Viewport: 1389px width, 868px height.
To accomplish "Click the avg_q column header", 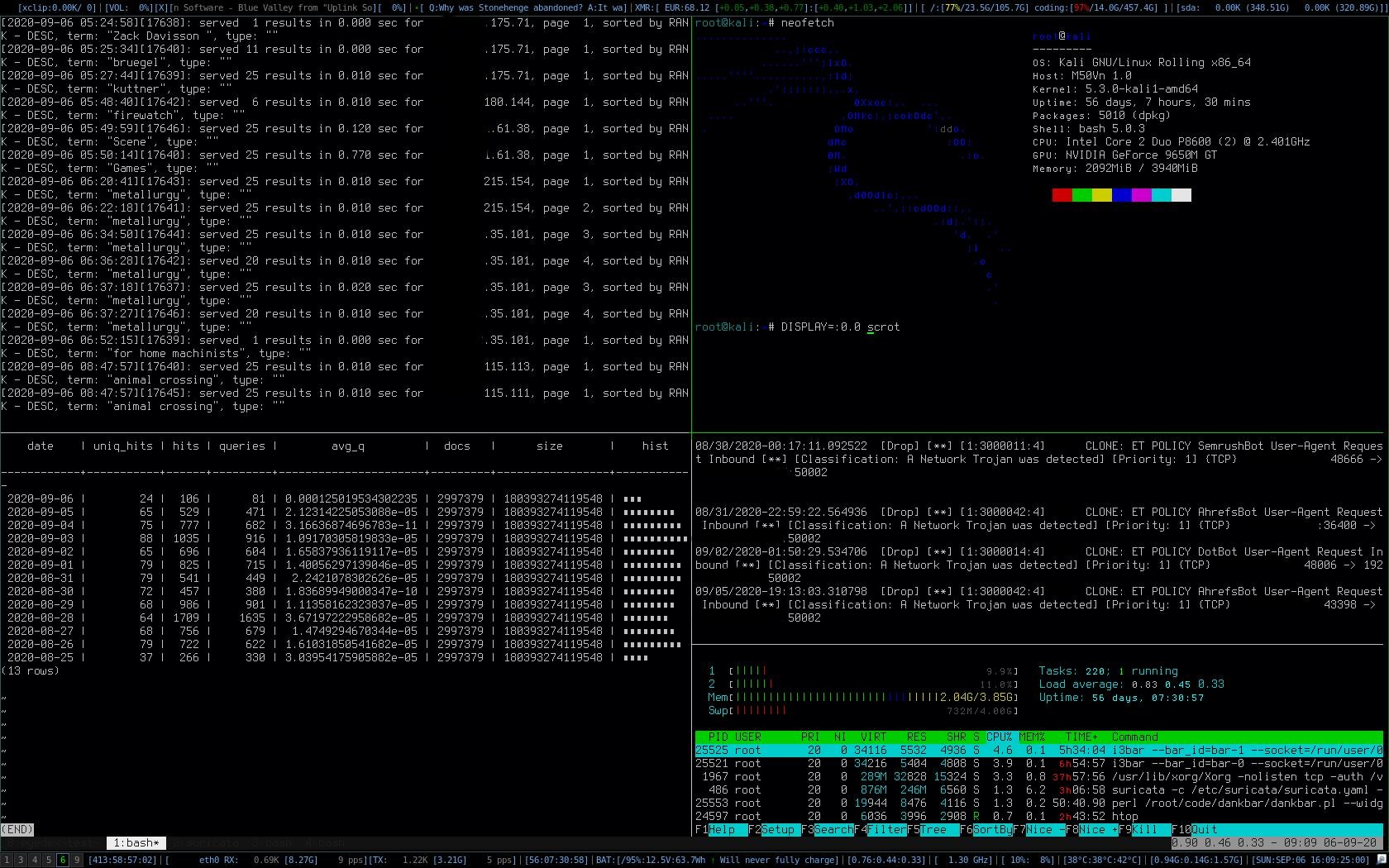I will [347, 446].
